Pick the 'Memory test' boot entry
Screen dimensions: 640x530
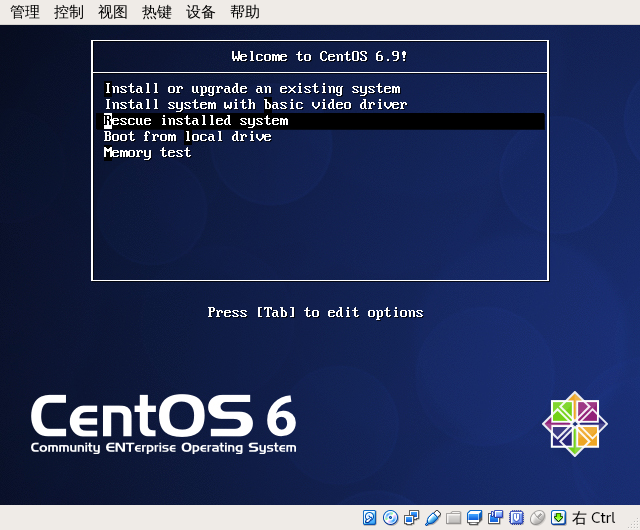(x=148, y=153)
